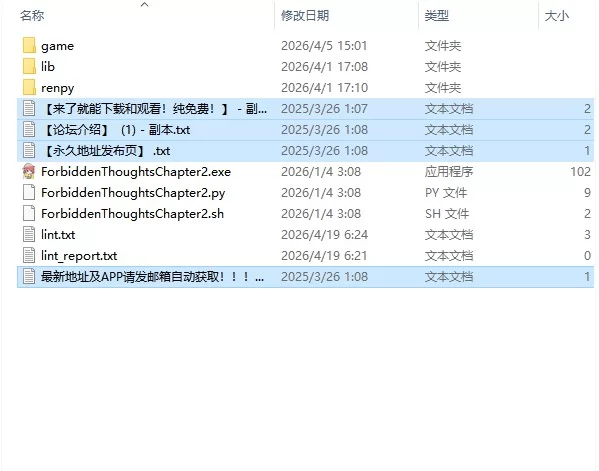
Task: Select the game folder name
Action: tap(58, 46)
